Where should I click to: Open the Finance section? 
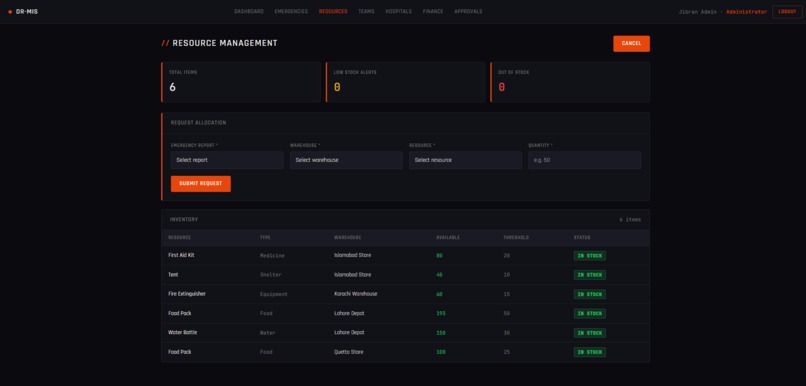pyautogui.click(x=433, y=11)
